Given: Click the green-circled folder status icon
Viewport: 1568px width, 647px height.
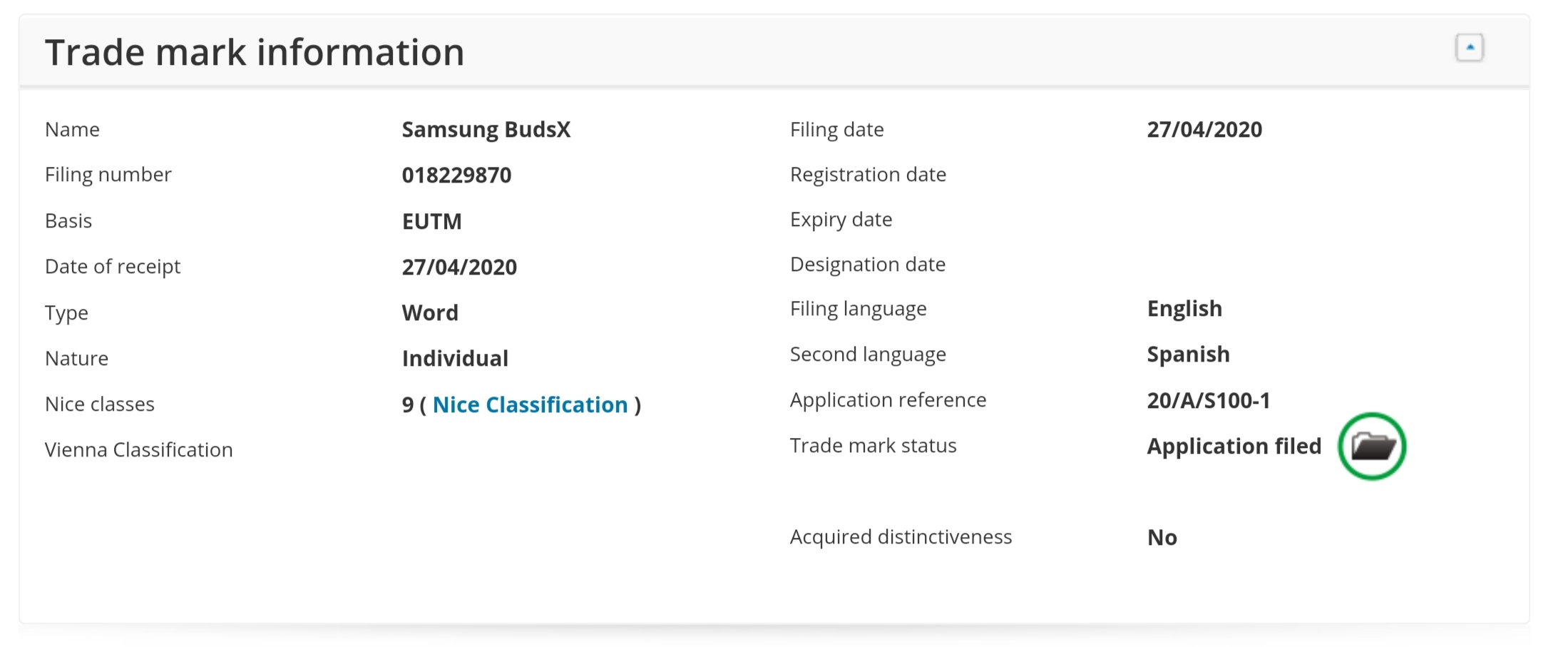Looking at the screenshot, I should [x=1372, y=447].
